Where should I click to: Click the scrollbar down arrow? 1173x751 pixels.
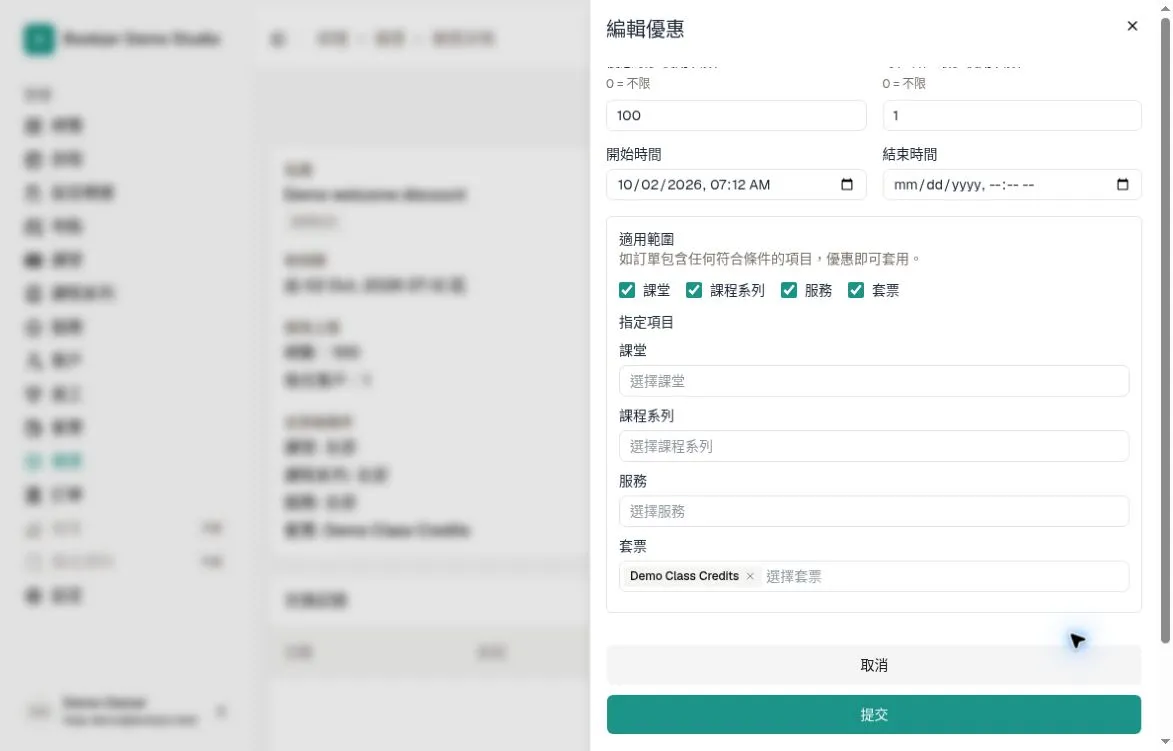coord(1165,743)
